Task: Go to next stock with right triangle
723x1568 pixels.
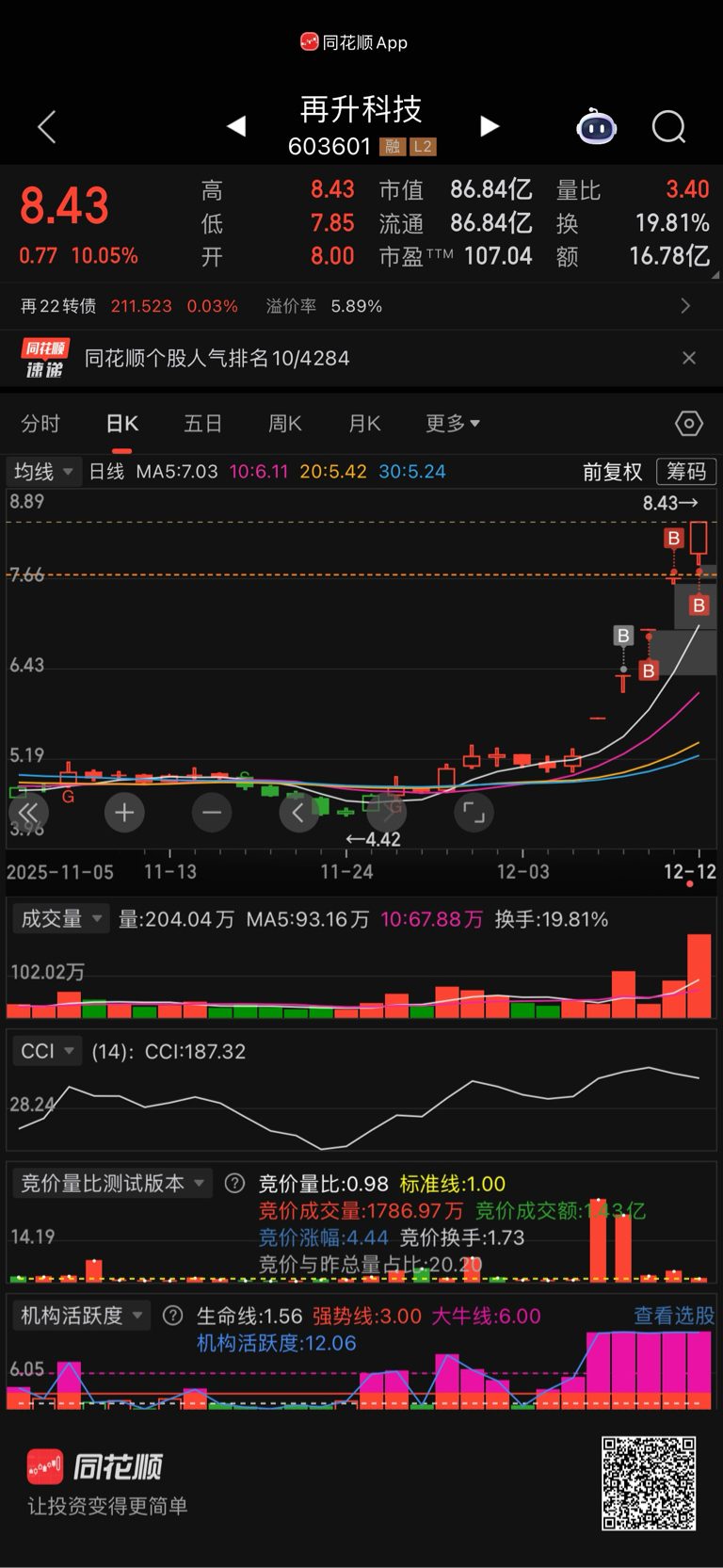Action: [x=489, y=126]
